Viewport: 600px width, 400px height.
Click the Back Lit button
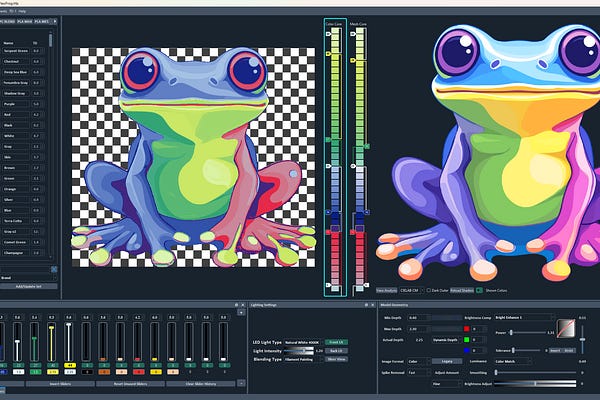click(x=336, y=351)
